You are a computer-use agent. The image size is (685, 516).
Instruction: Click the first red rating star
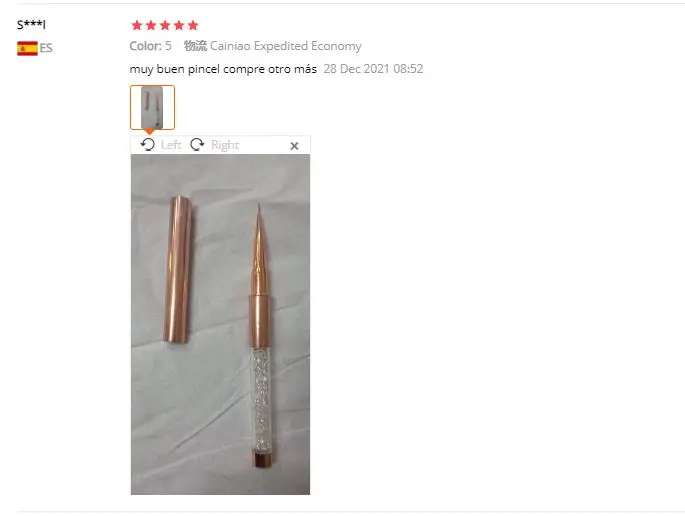click(x=137, y=25)
